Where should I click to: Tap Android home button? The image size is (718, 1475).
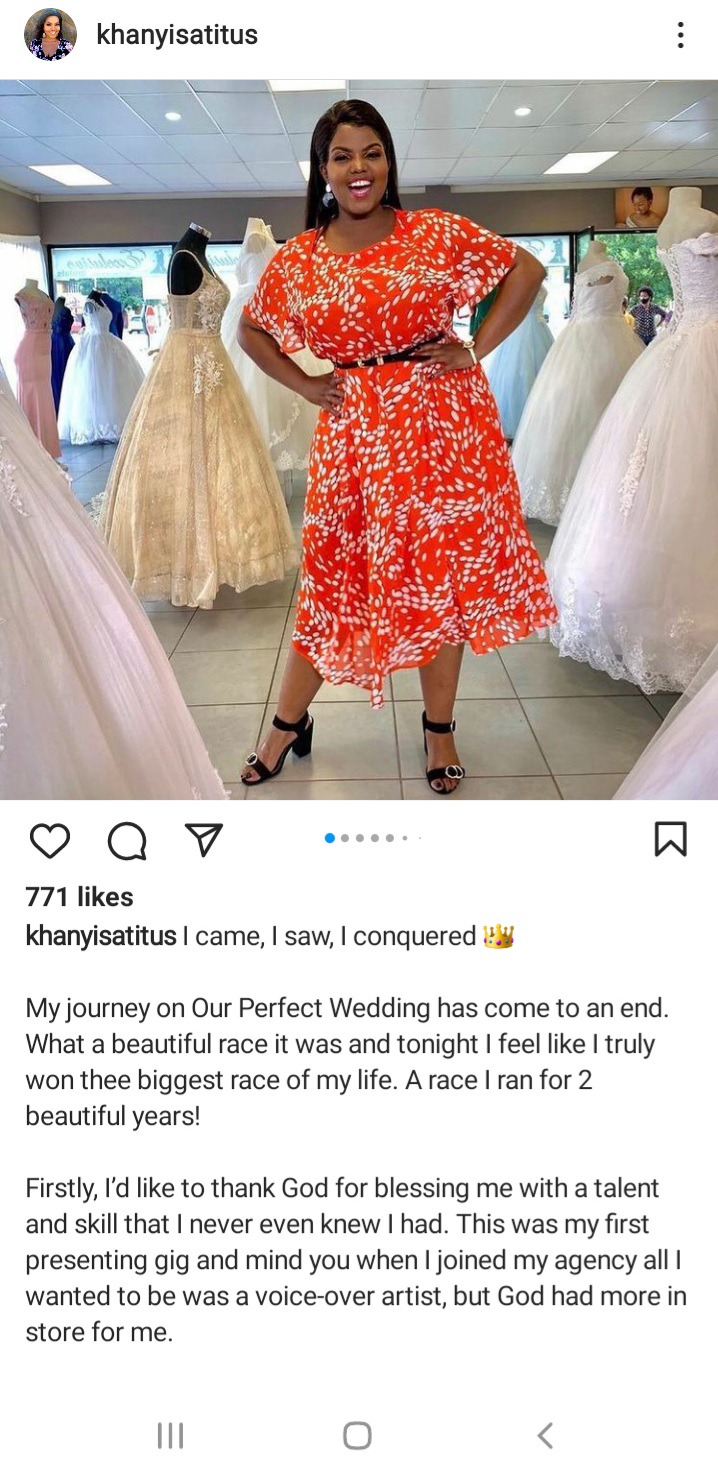coord(357,1436)
